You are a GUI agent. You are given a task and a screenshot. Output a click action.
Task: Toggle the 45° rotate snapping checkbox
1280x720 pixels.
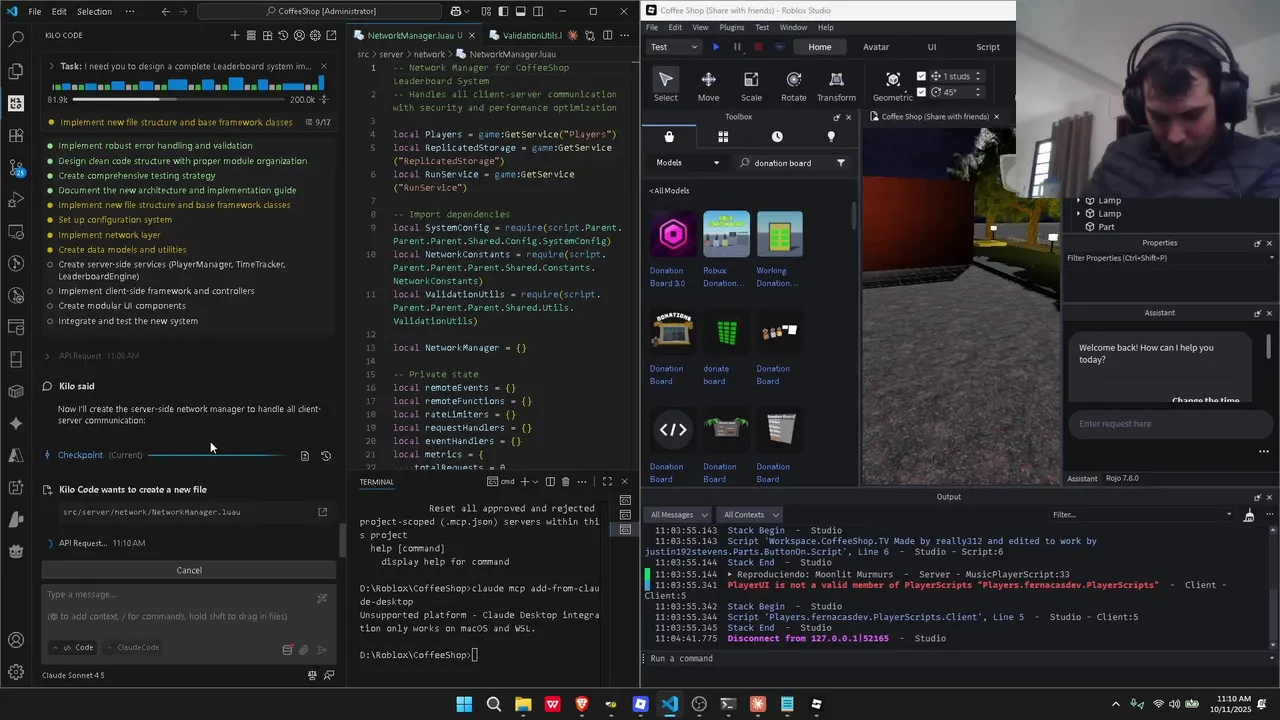921,92
